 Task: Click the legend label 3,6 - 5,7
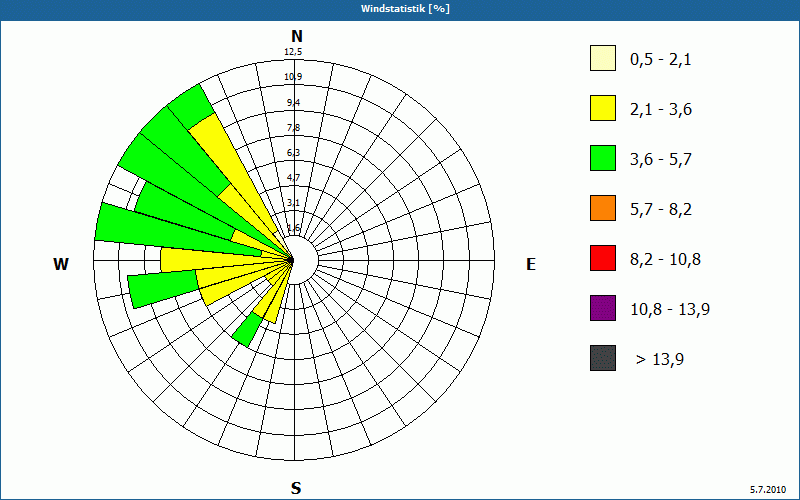[x=661, y=160]
